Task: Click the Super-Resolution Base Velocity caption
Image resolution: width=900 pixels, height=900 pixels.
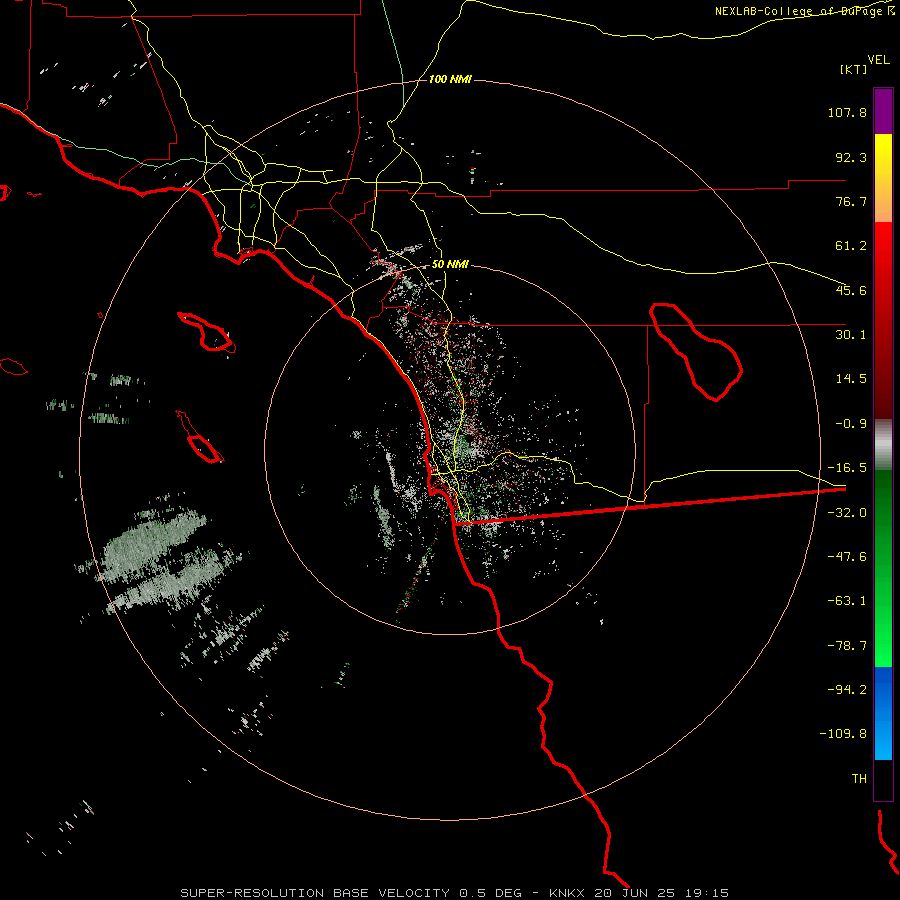Action: pyautogui.click(x=455, y=893)
